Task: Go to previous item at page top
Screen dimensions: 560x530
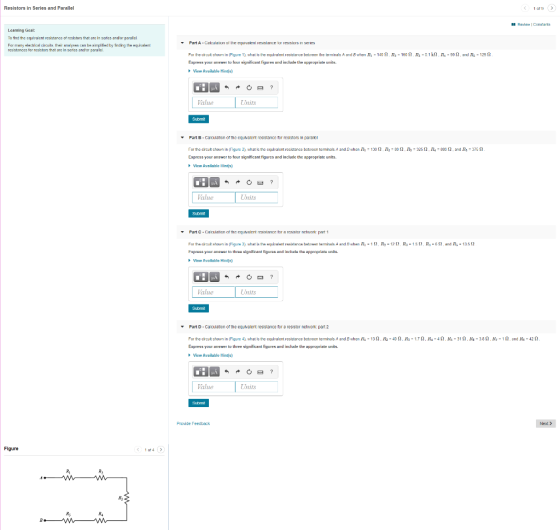Action: click(x=525, y=8)
